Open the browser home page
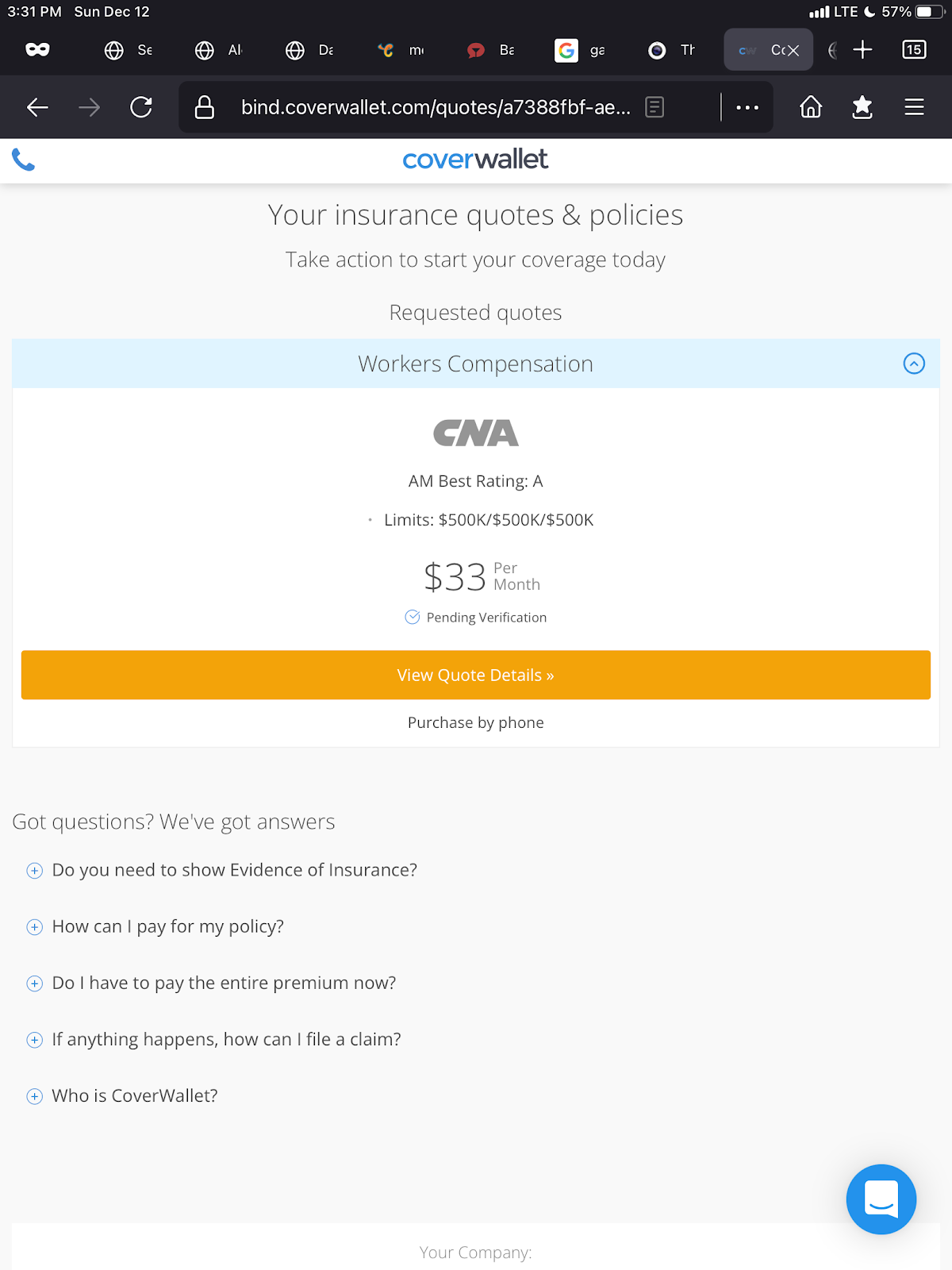 pyautogui.click(x=811, y=107)
